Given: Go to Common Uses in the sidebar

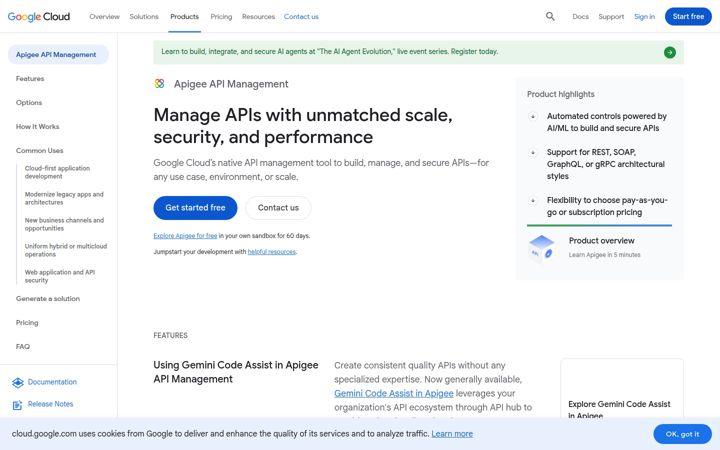Looking at the screenshot, I should 39,151.
